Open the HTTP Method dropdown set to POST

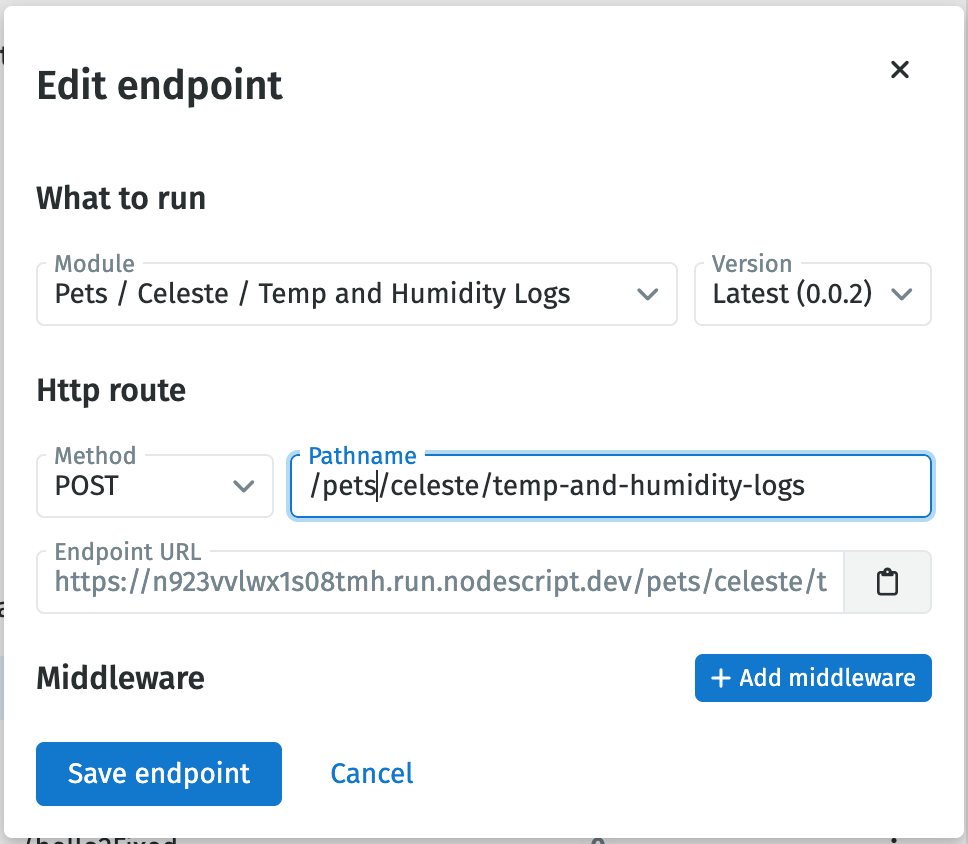coord(155,487)
